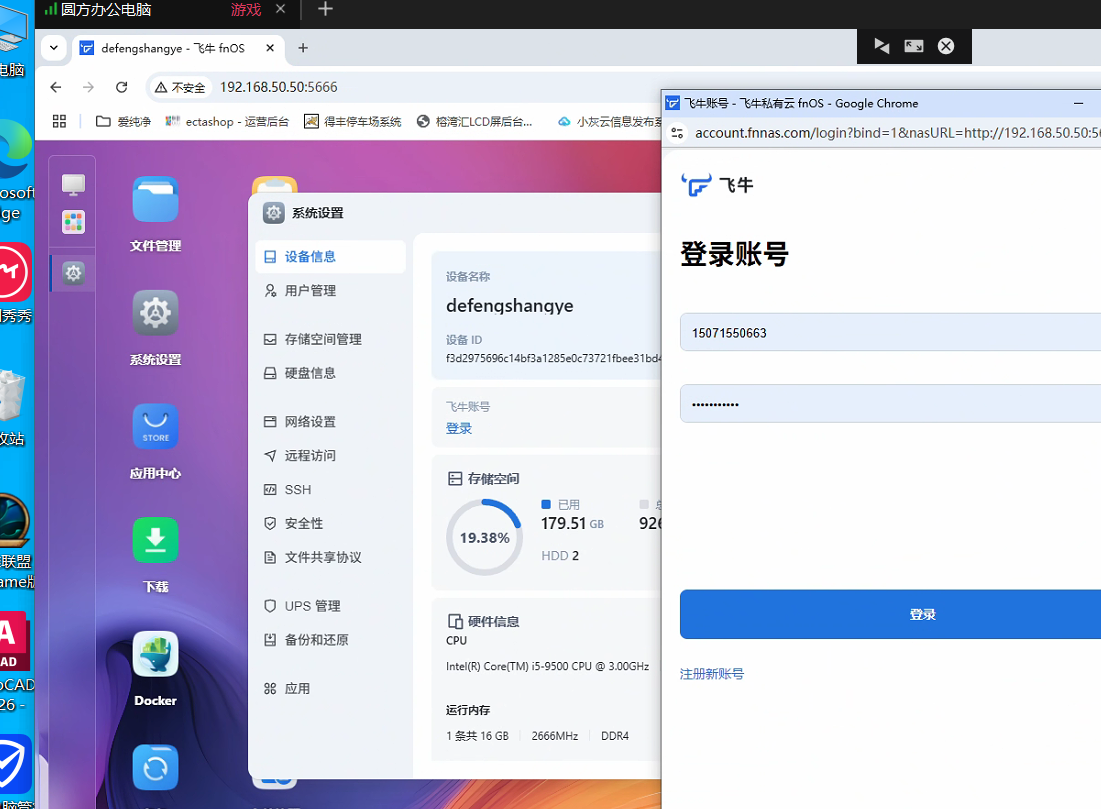
Task: Click the 登录 link under 飞牛账号
Action: tap(459, 428)
